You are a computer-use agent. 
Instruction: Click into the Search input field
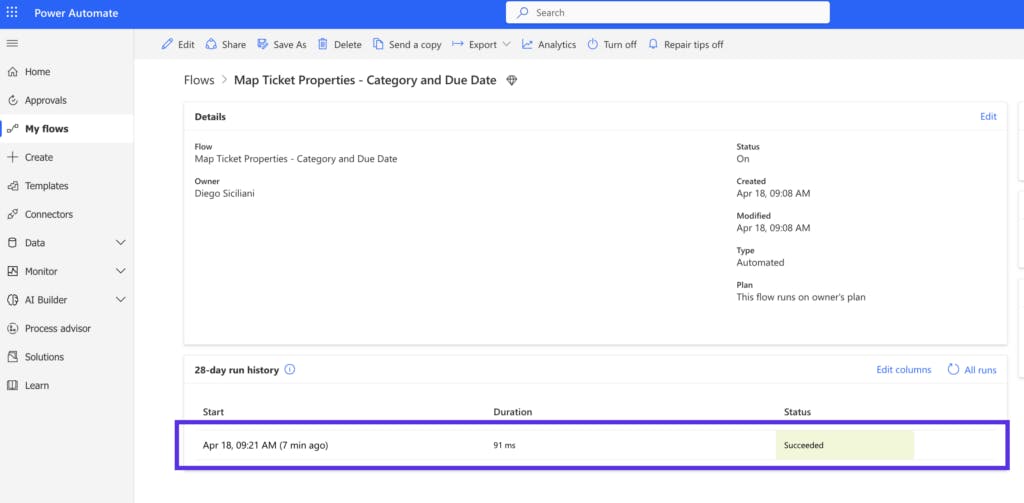point(667,12)
